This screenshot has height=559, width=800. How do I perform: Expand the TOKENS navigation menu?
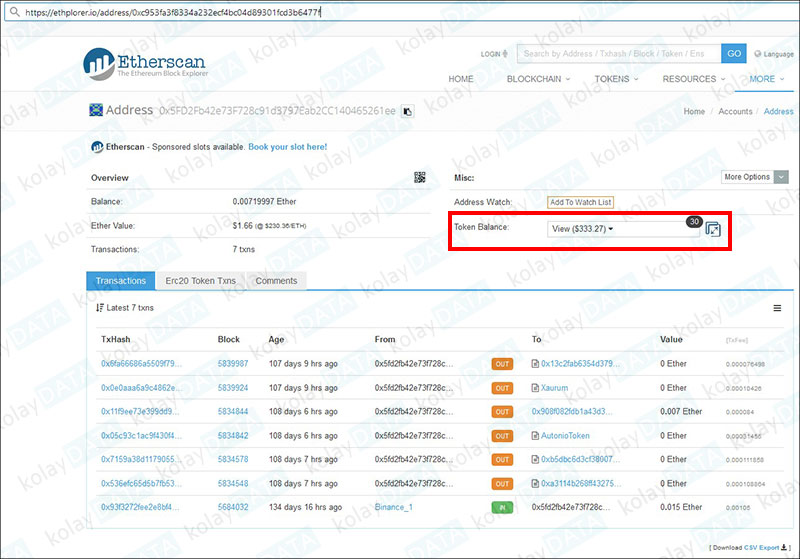[616, 79]
